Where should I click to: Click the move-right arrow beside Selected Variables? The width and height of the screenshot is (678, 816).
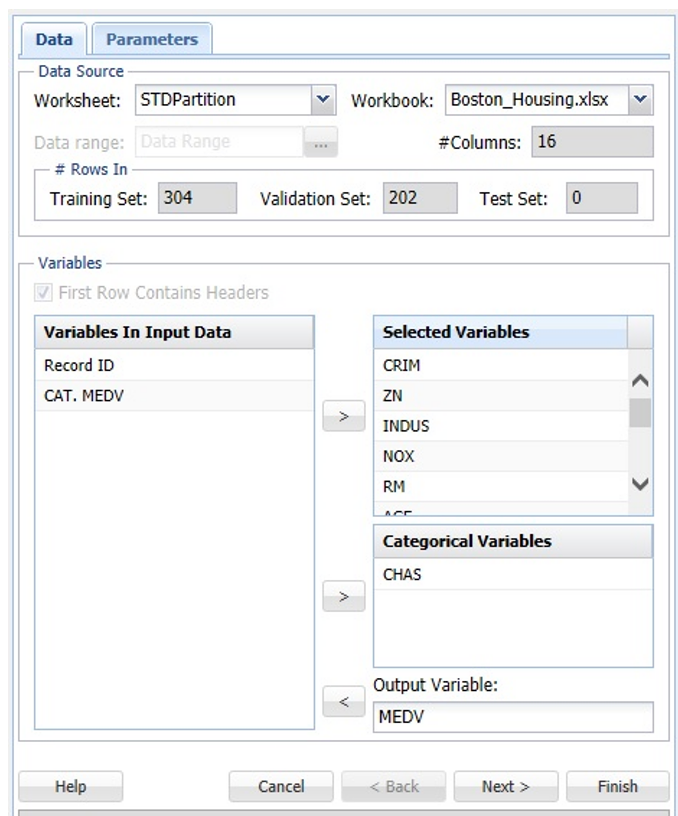(343, 417)
